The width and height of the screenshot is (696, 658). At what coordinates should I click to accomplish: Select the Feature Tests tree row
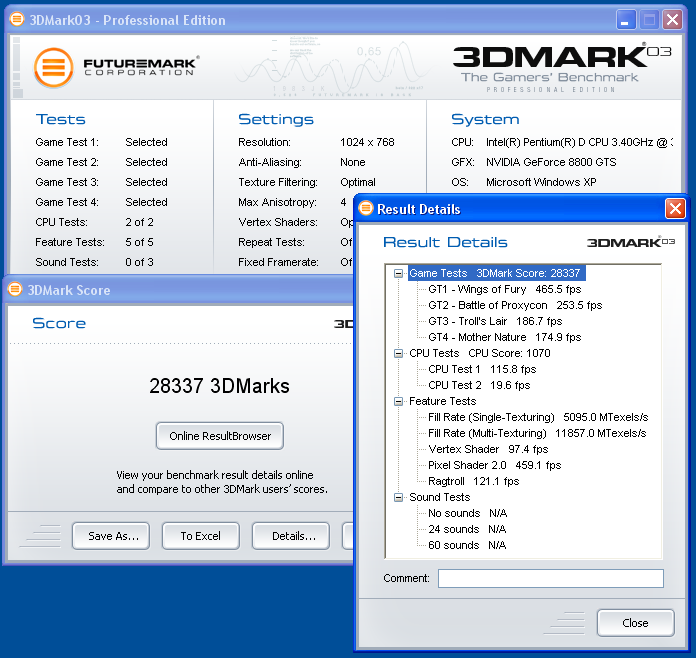(442, 401)
